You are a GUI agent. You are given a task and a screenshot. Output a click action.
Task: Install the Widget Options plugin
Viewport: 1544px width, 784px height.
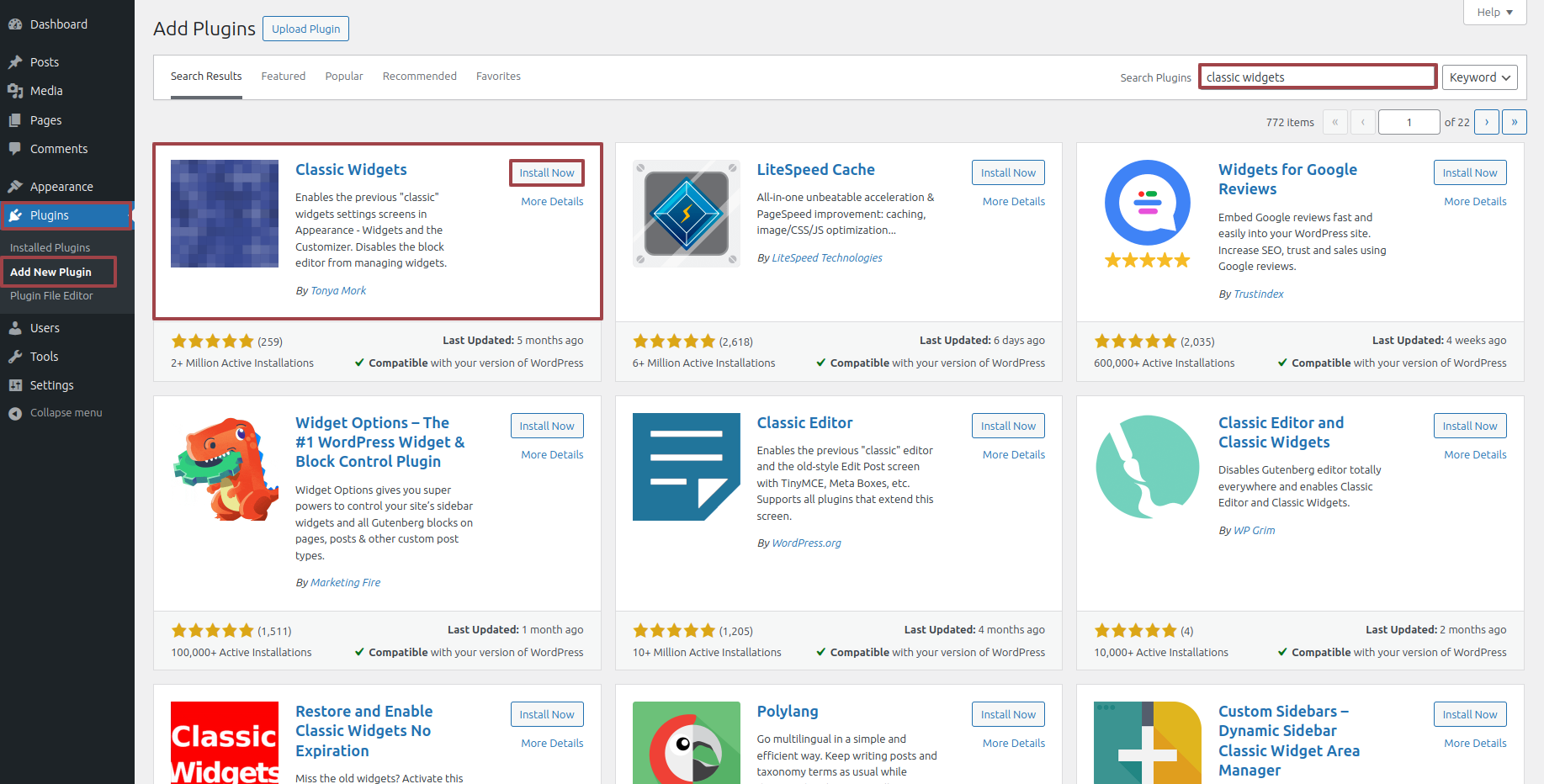click(x=547, y=426)
